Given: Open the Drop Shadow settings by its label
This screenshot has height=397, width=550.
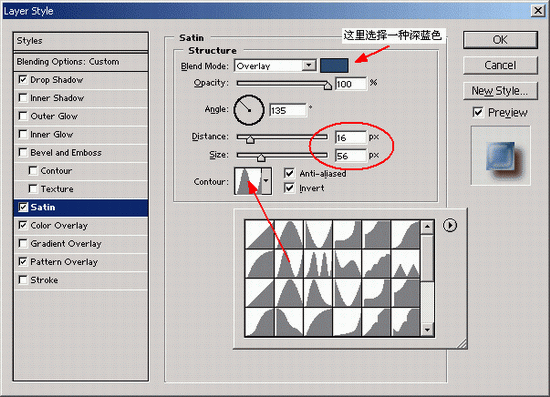Looking at the screenshot, I should (57, 80).
